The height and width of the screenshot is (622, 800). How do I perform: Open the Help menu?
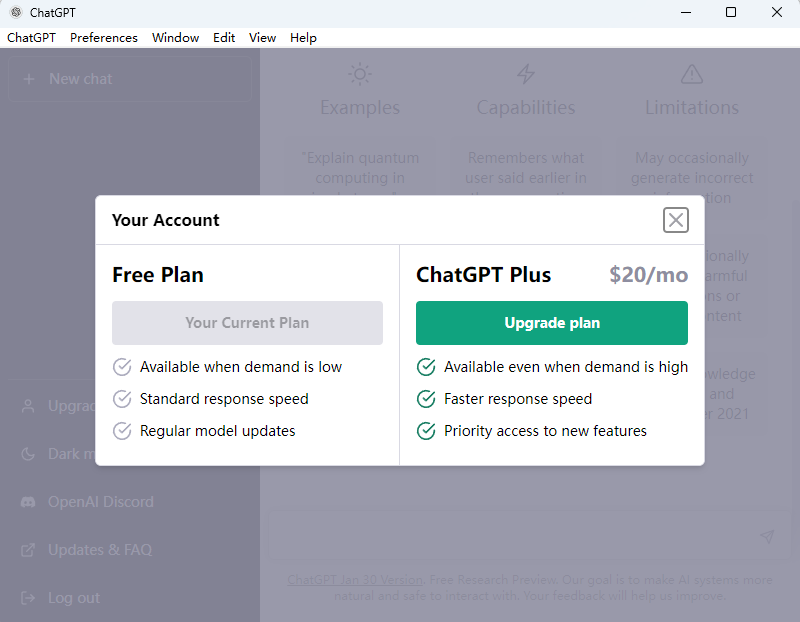303,38
